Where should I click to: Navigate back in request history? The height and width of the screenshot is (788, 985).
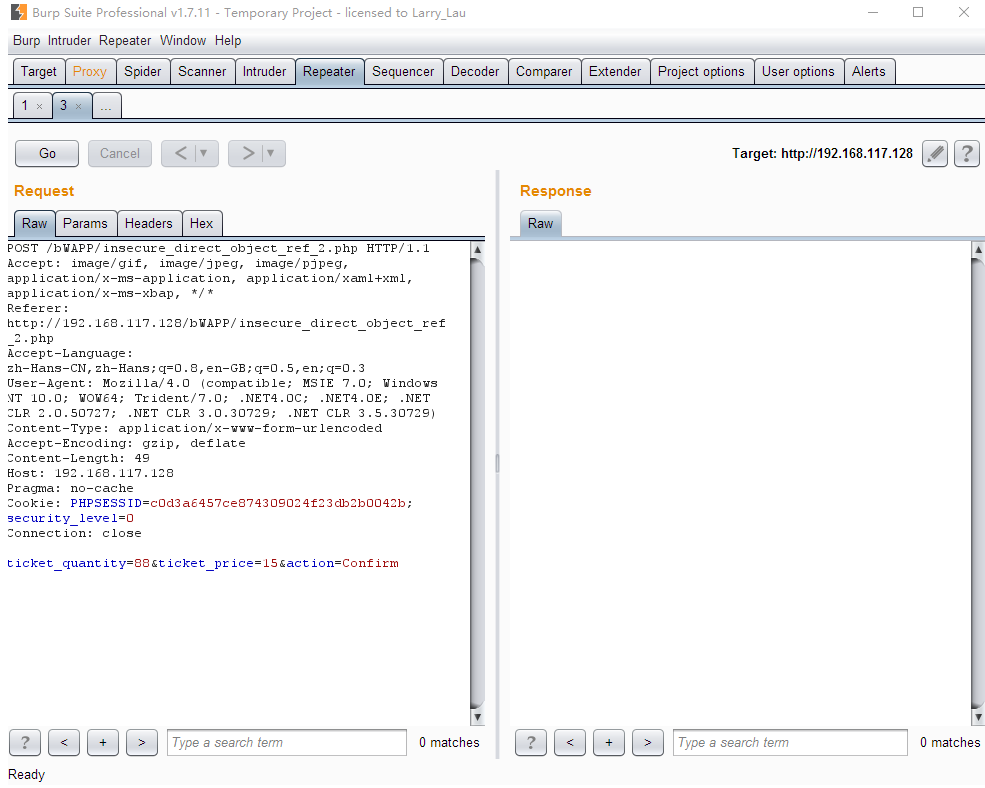(x=181, y=153)
